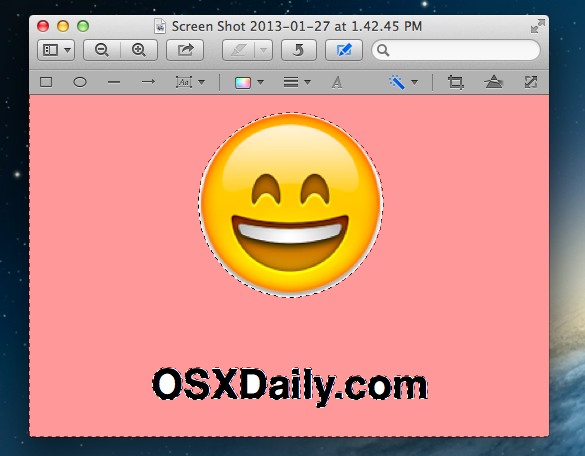Open the font style A button
Screen dimensions: 585x456
point(337,82)
